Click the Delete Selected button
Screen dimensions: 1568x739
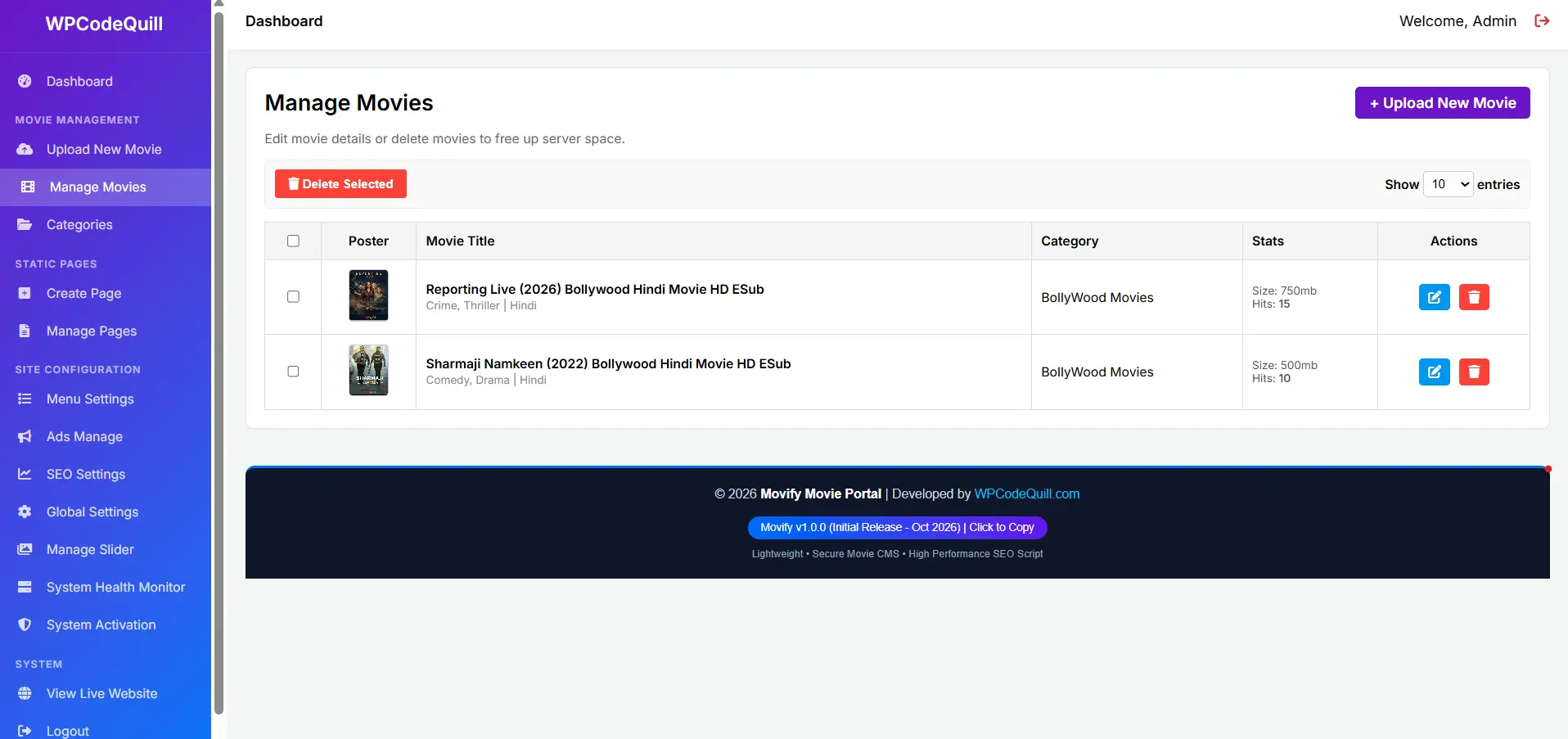point(340,184)
